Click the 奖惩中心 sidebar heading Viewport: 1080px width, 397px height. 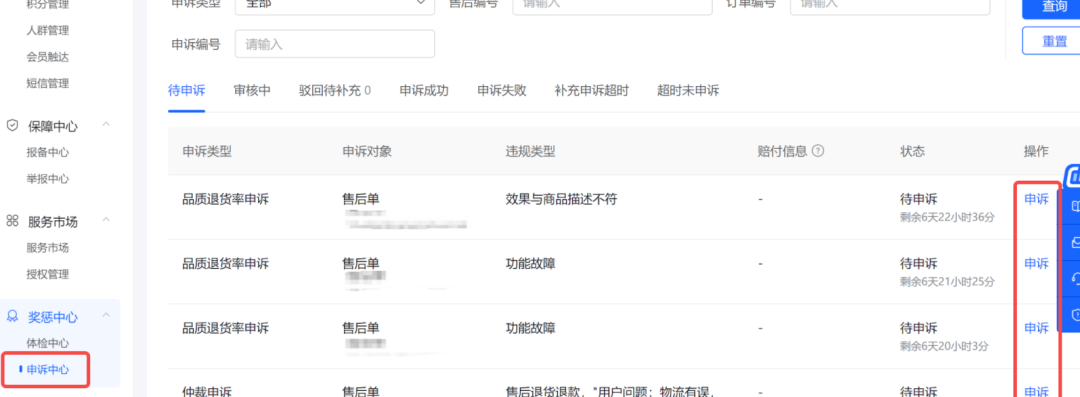[52, 317]
